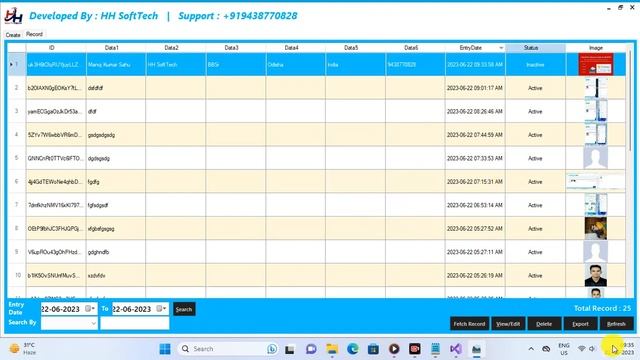Click the HH SoftTech logo icon
Image resolution: width=640 pixels, height=360 pixels.
point(13,16)
